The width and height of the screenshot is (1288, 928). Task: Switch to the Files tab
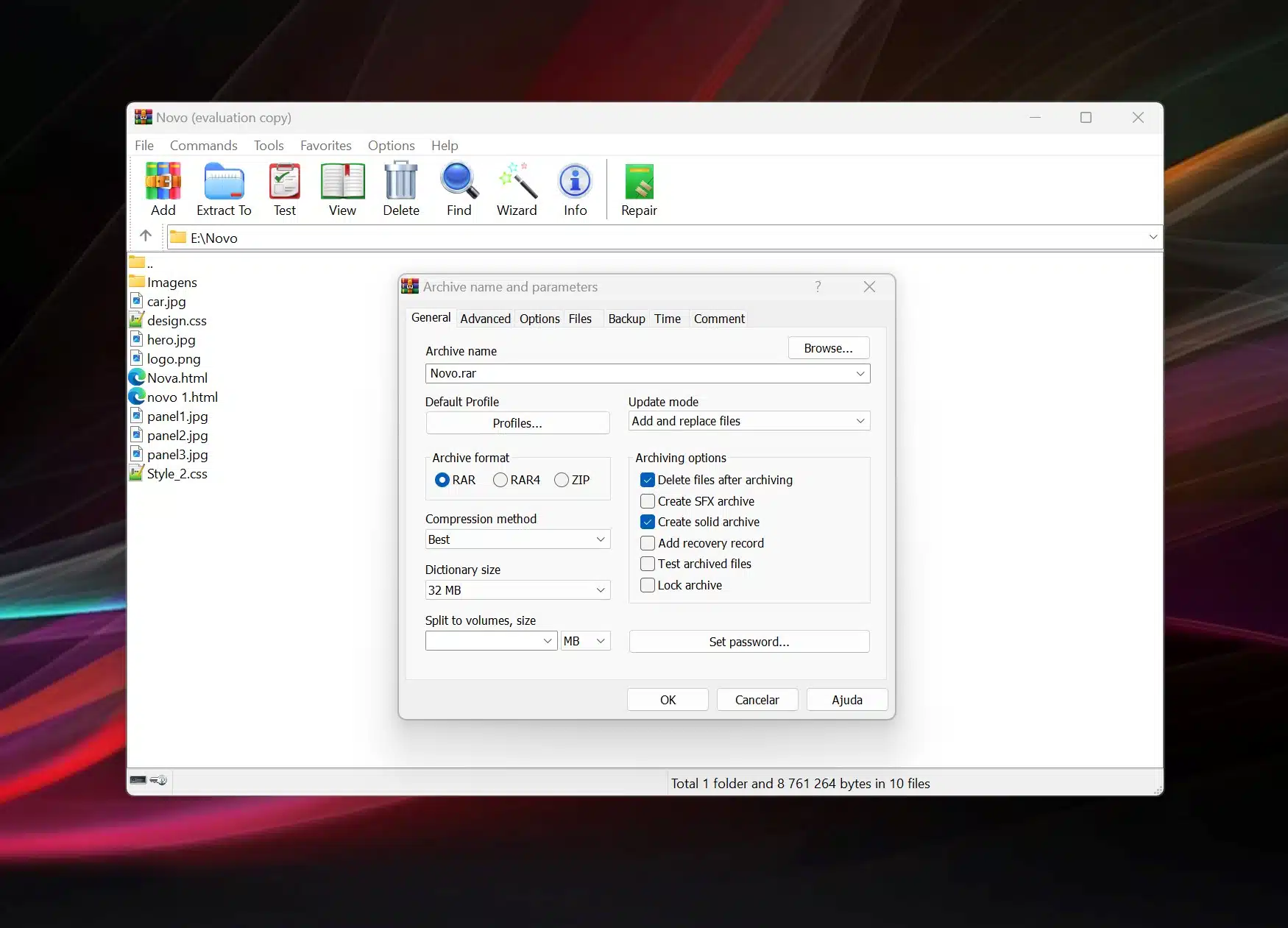(580, 319)
